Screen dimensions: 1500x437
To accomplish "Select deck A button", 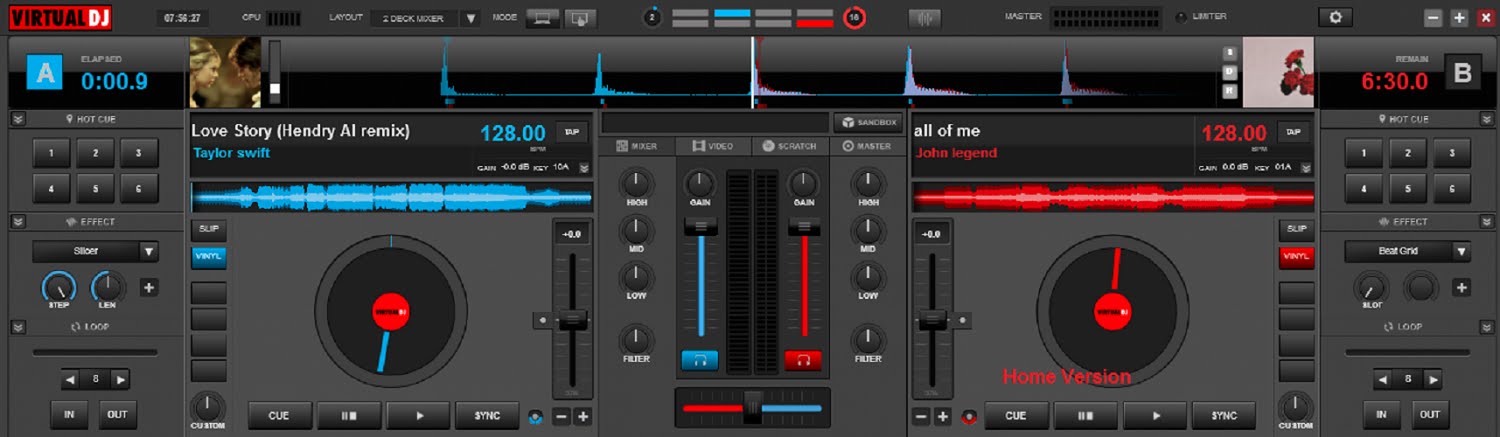I will (x=45, y=73).
